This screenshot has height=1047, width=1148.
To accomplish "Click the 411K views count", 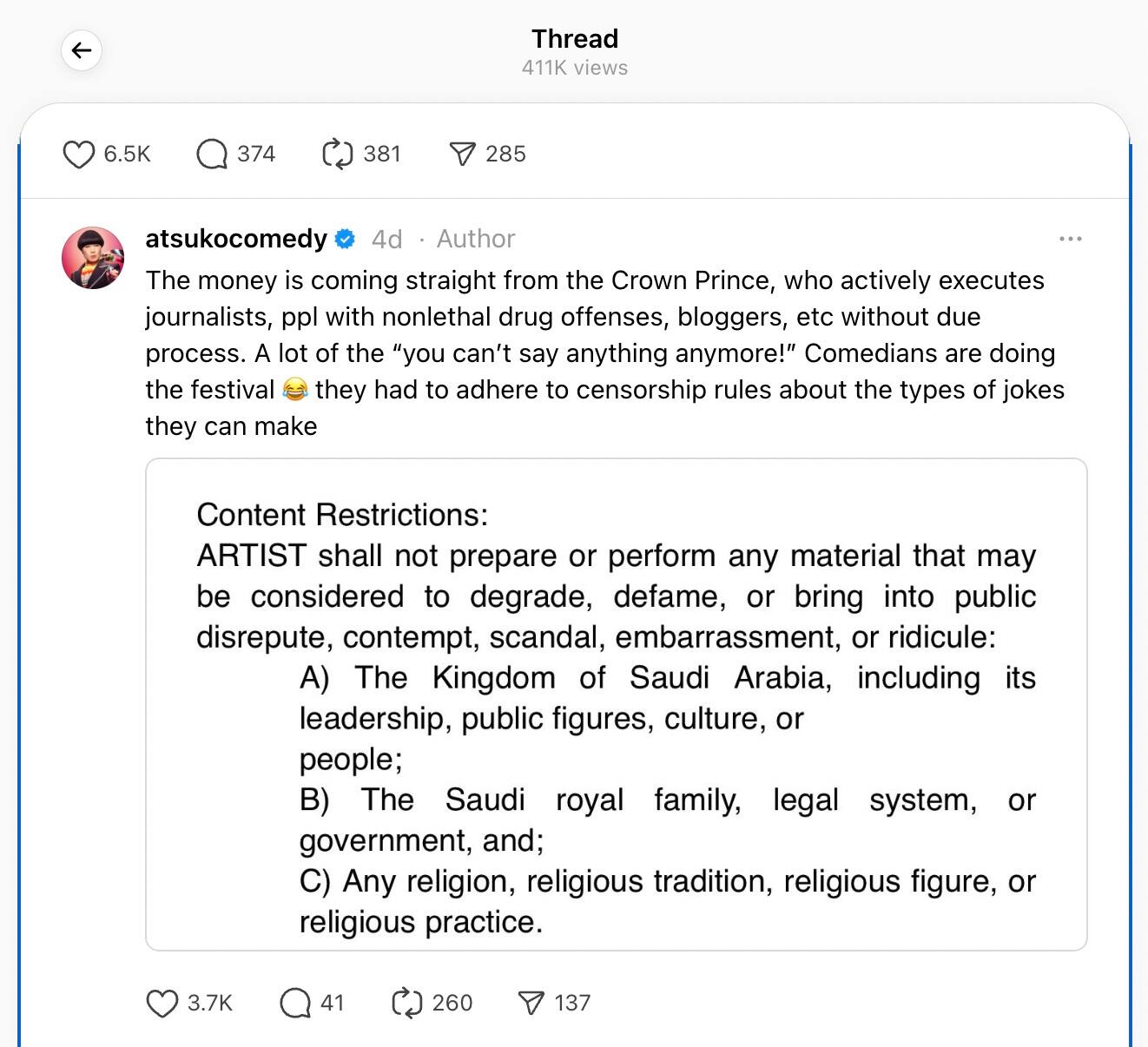I will pos(575,68).
